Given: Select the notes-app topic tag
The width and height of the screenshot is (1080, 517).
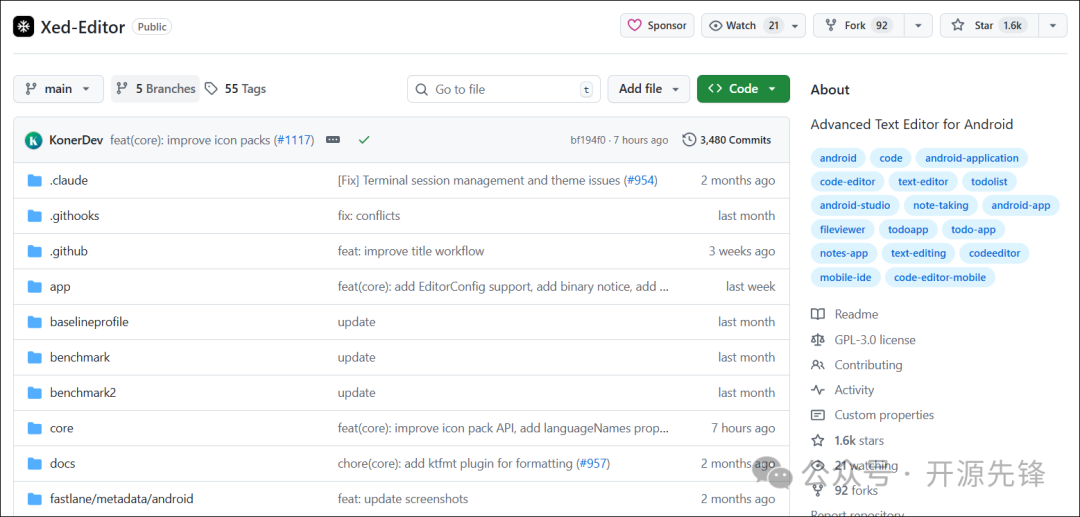Looking at the screenshot, I should tap(844, 253).
